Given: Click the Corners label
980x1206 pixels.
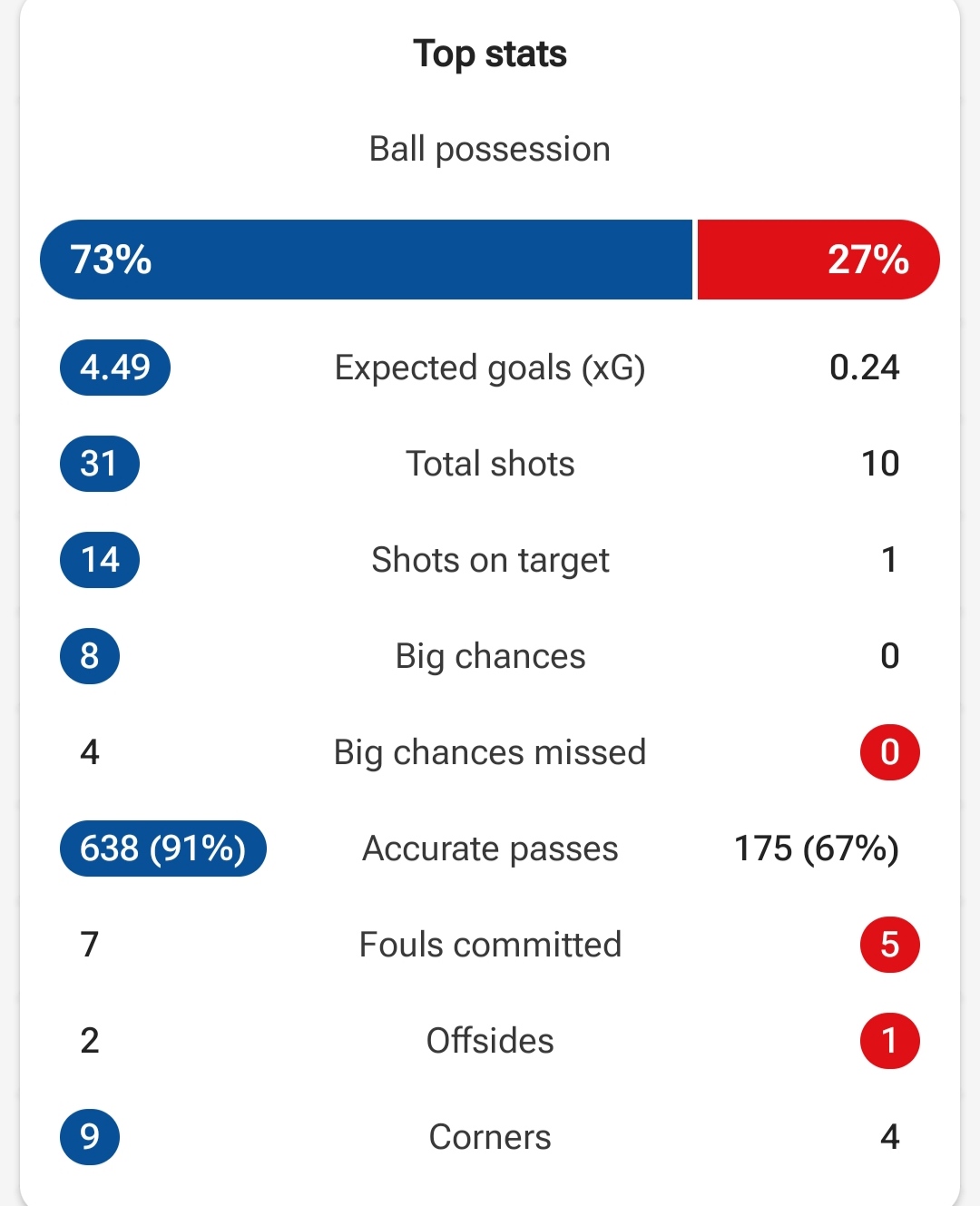Looking at the screenshot, I should tap(490, 1137).
